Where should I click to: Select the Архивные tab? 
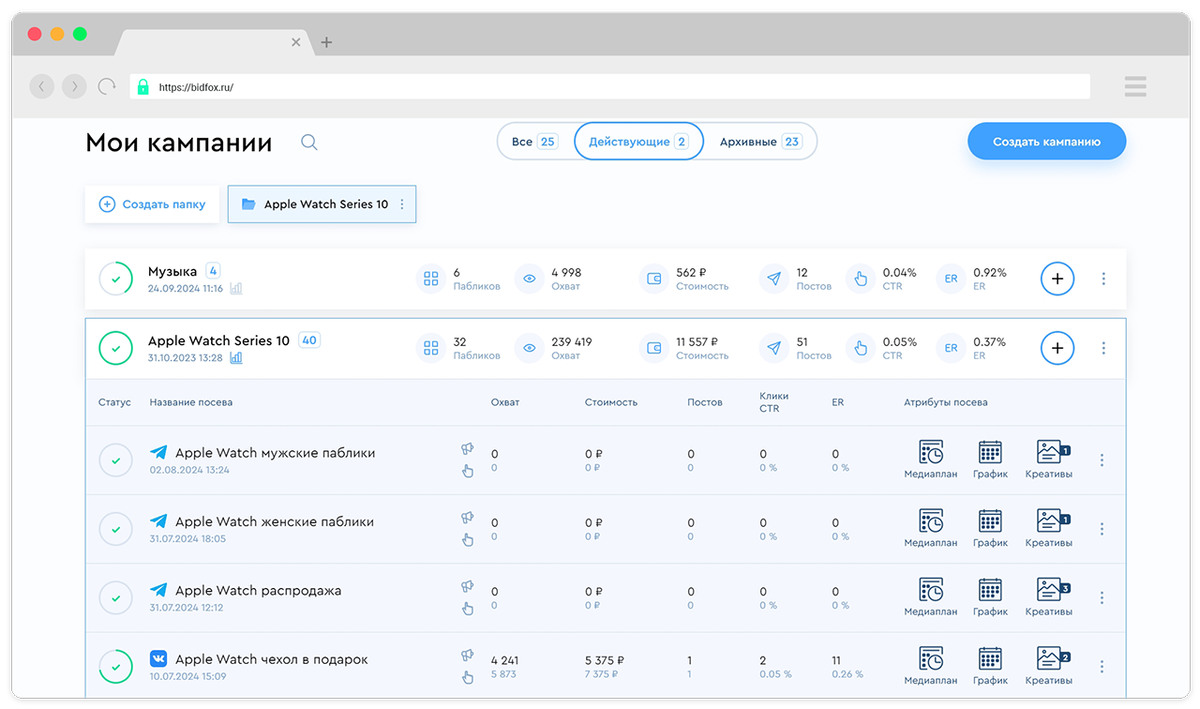[760, 142]
